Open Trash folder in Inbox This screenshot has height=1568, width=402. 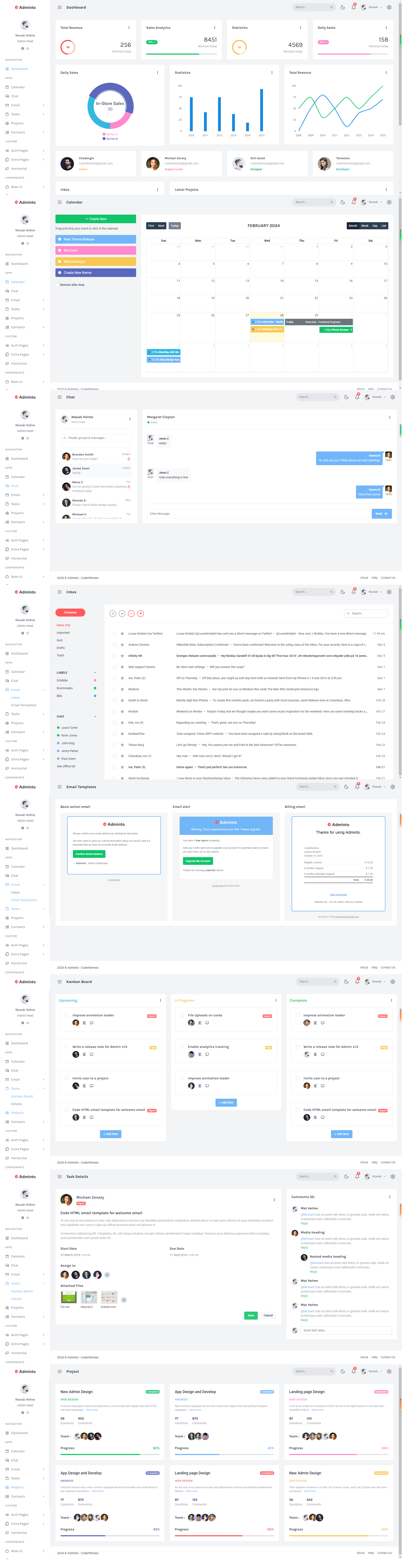coord(60,656)
